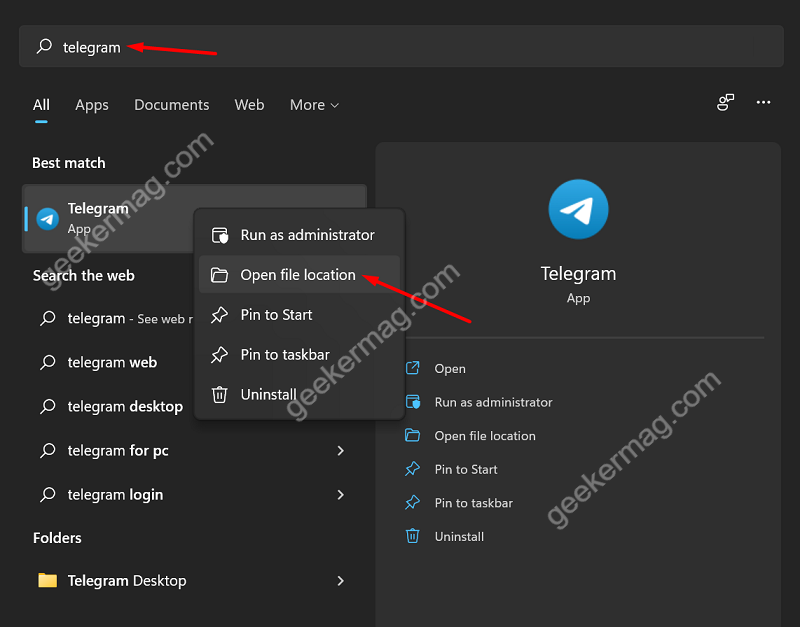800x627 pixels.
Task: Click the magnifier icon beside 'telegram desktop'
Action: coord(48,406)
